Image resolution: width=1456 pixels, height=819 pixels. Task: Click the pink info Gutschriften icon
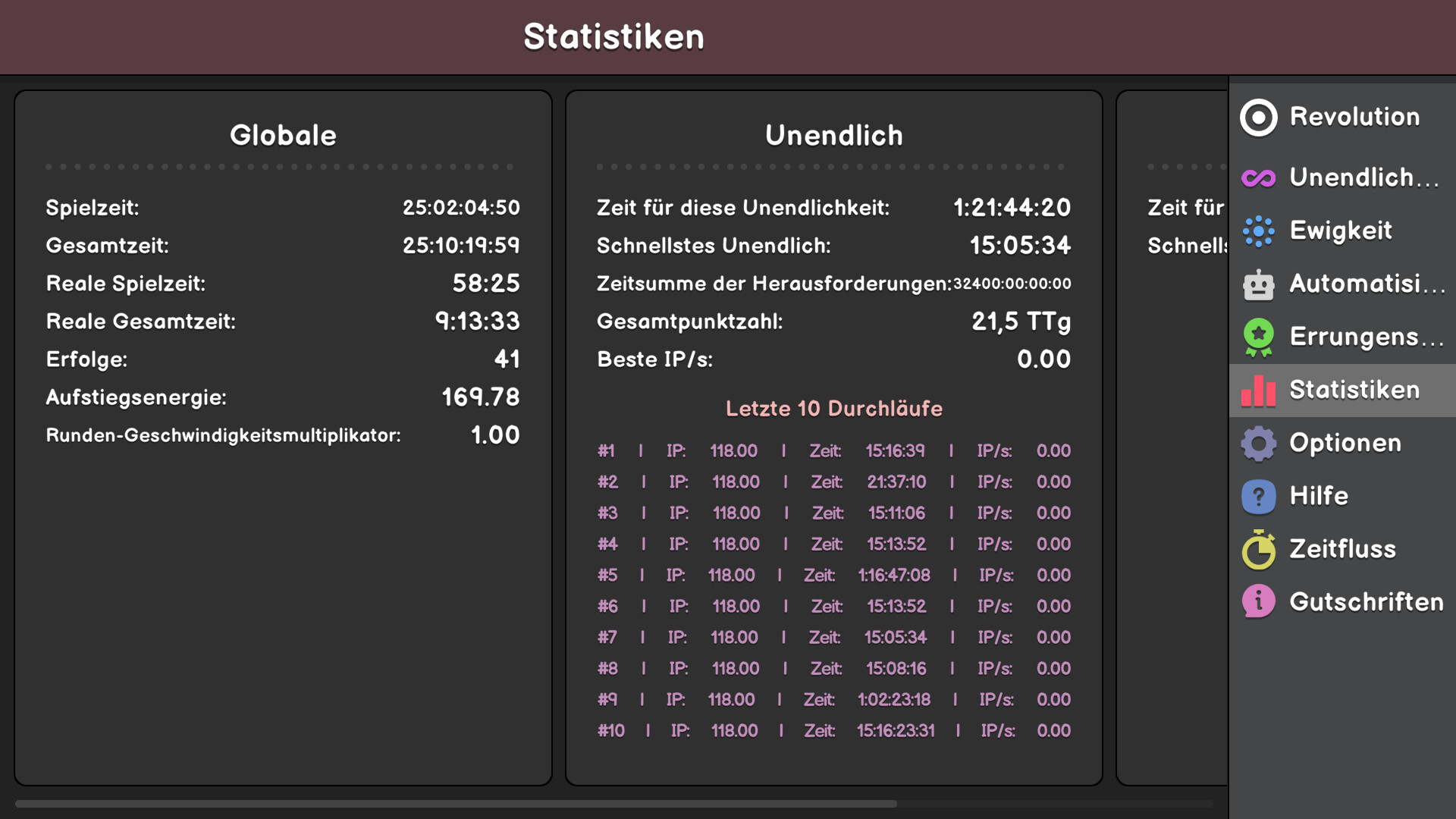1258,602
